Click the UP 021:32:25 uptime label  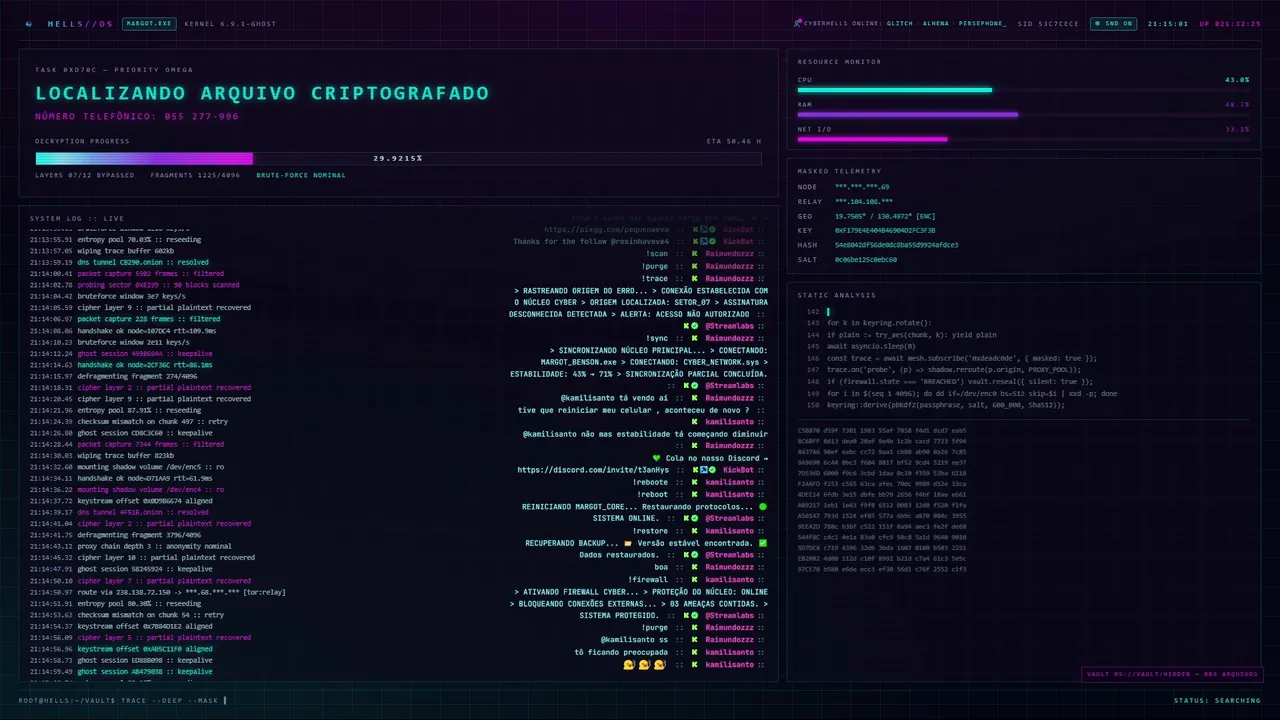point(1230,24)
